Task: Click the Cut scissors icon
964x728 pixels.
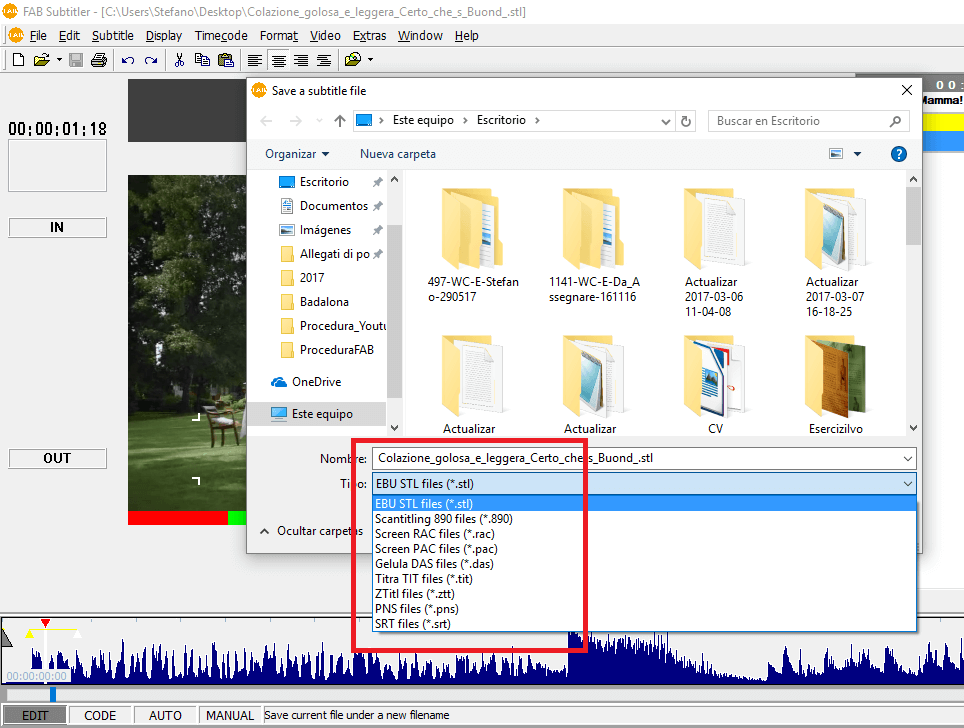Action: (x=179, y=60)
